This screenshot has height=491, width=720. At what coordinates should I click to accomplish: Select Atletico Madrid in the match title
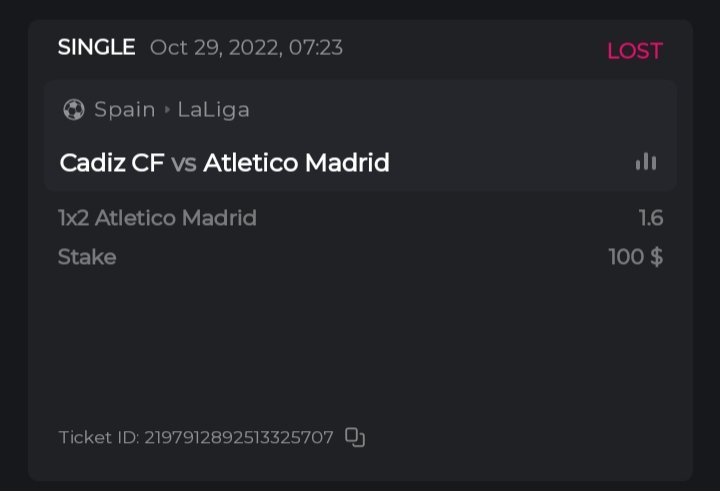[296, 163]
